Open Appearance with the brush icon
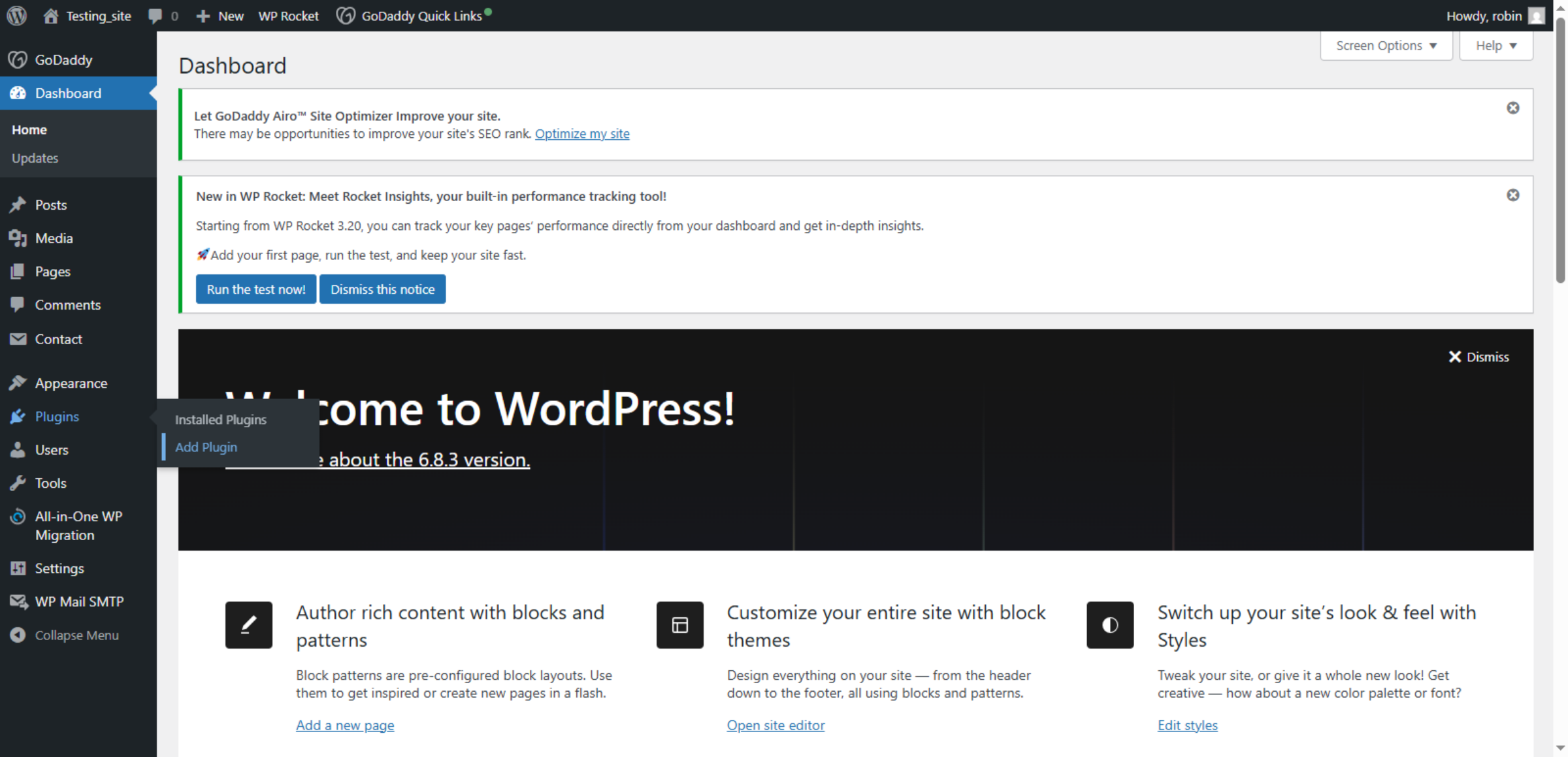 point(18,383)
